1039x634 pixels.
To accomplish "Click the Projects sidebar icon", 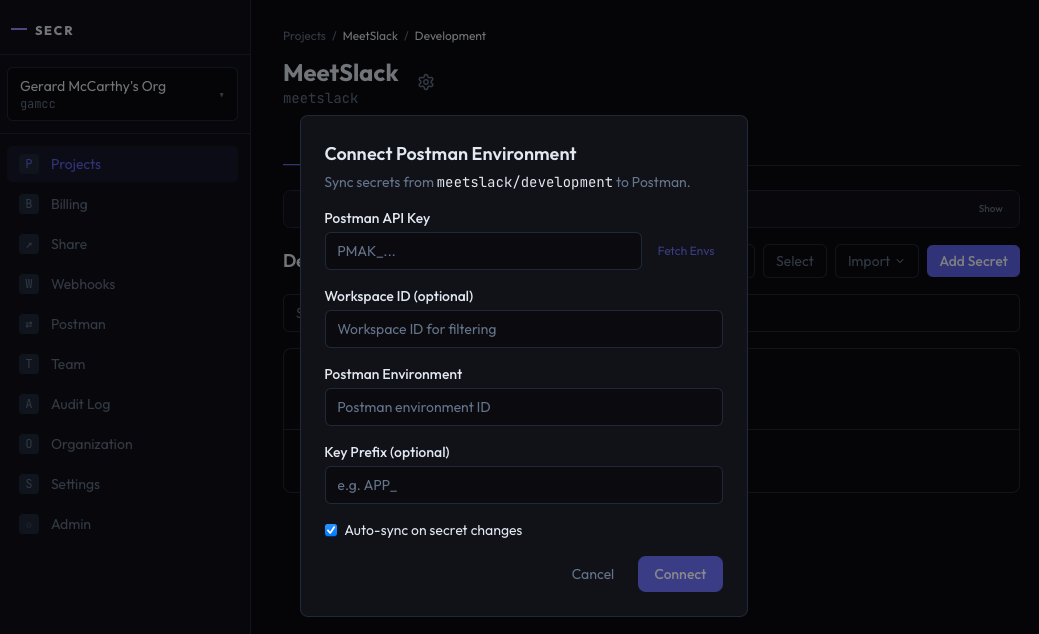I will (x=29, y=164).
